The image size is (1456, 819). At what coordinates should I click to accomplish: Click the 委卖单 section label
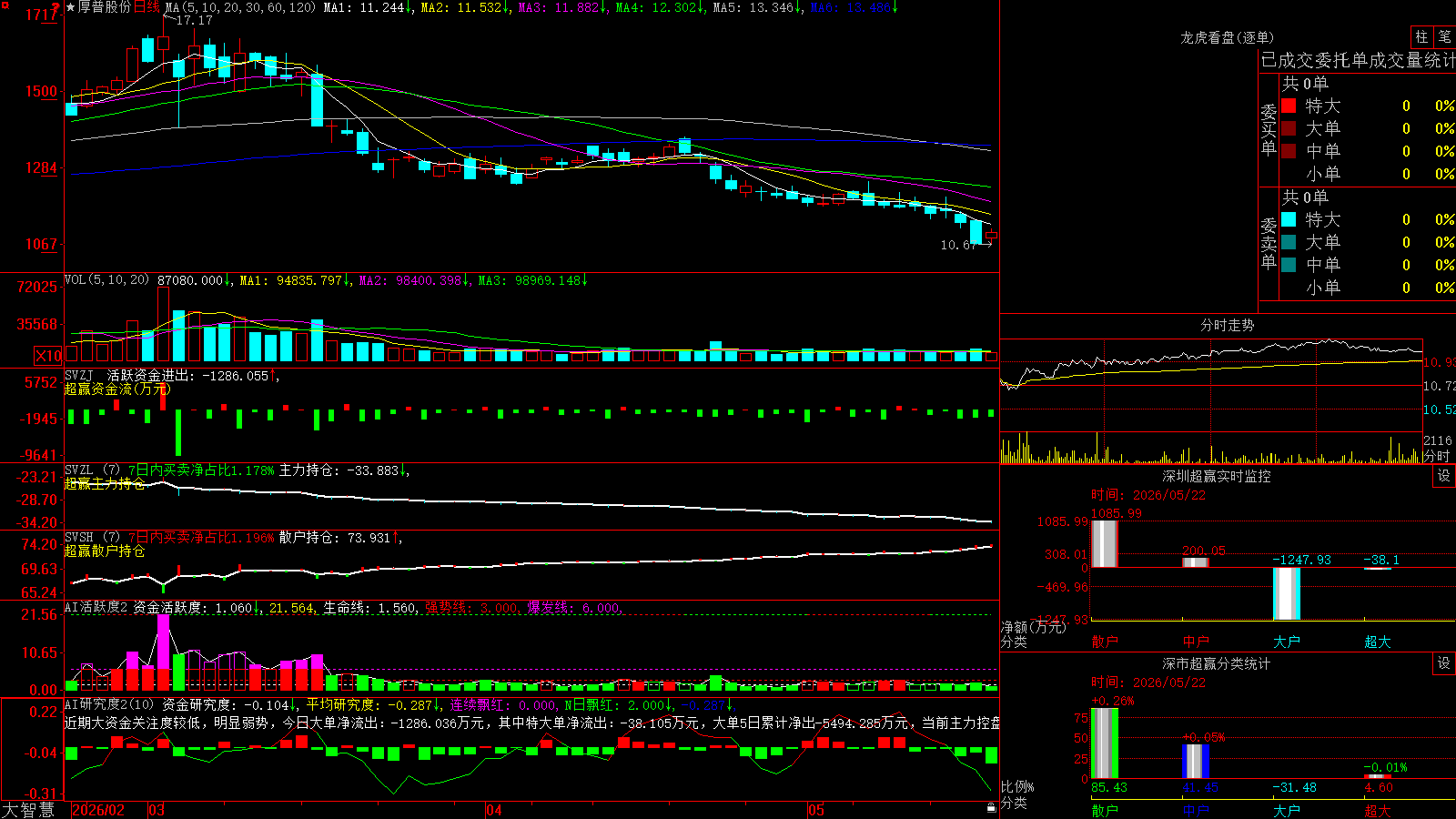[1269, 243]
